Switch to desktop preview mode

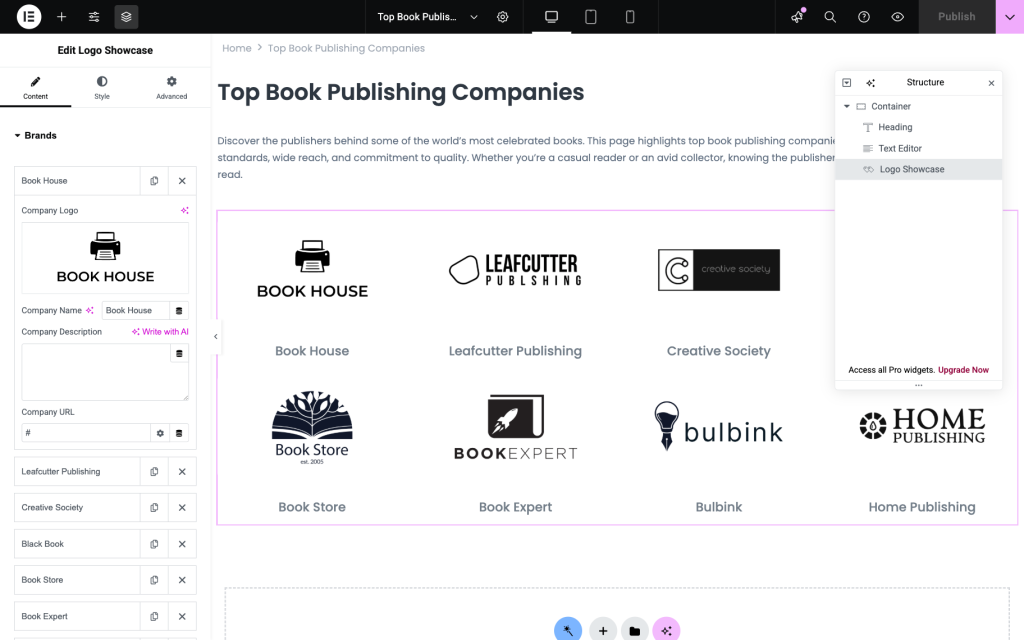(552, 17)
